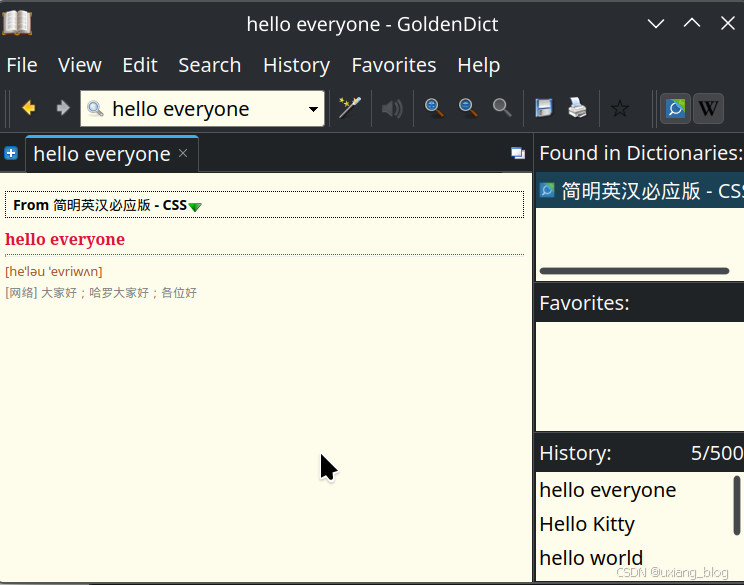The width and height of the screenshot is (744, 585).
Task: Open the View menu
Action: (x=80, y=65)
